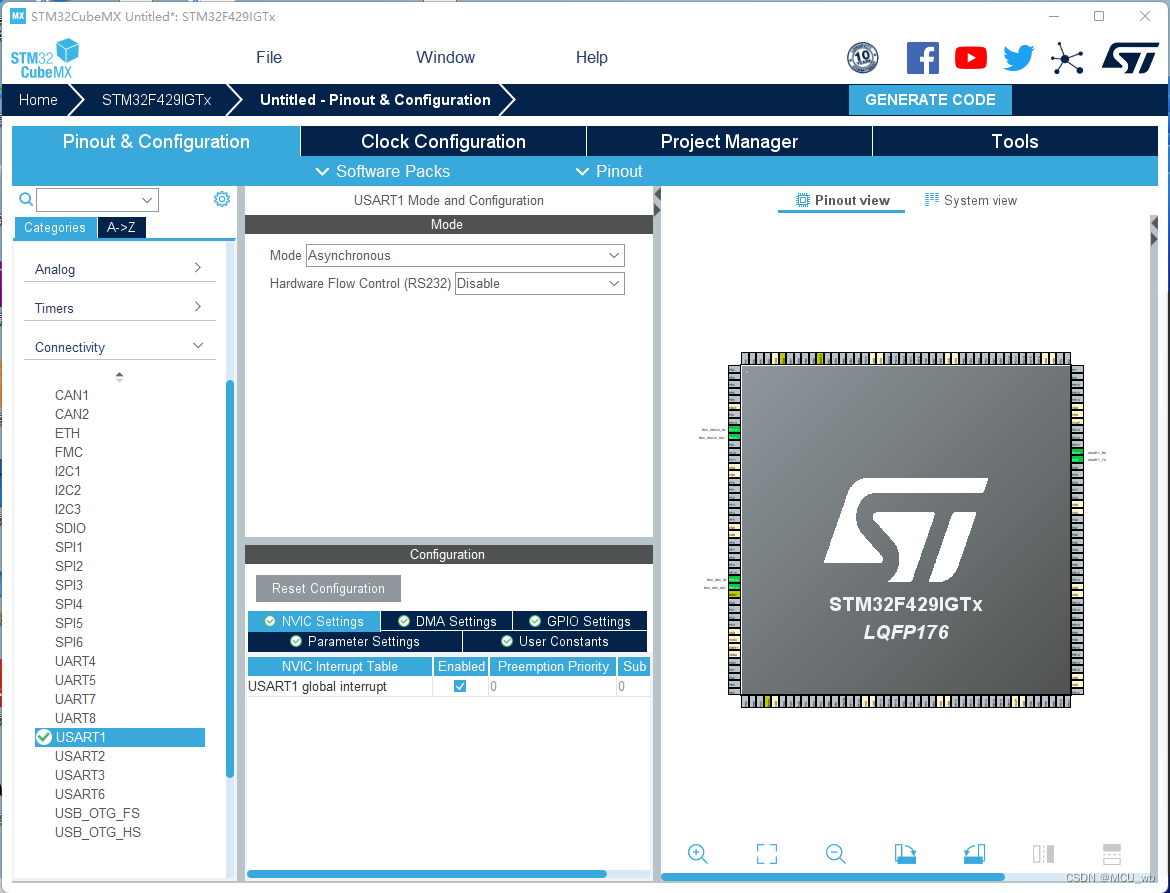Click the Preemption Priority value for USART1 interrupt
Image resolution: width=1170 pixels, height=893 pixels.
tap(552, 686)
